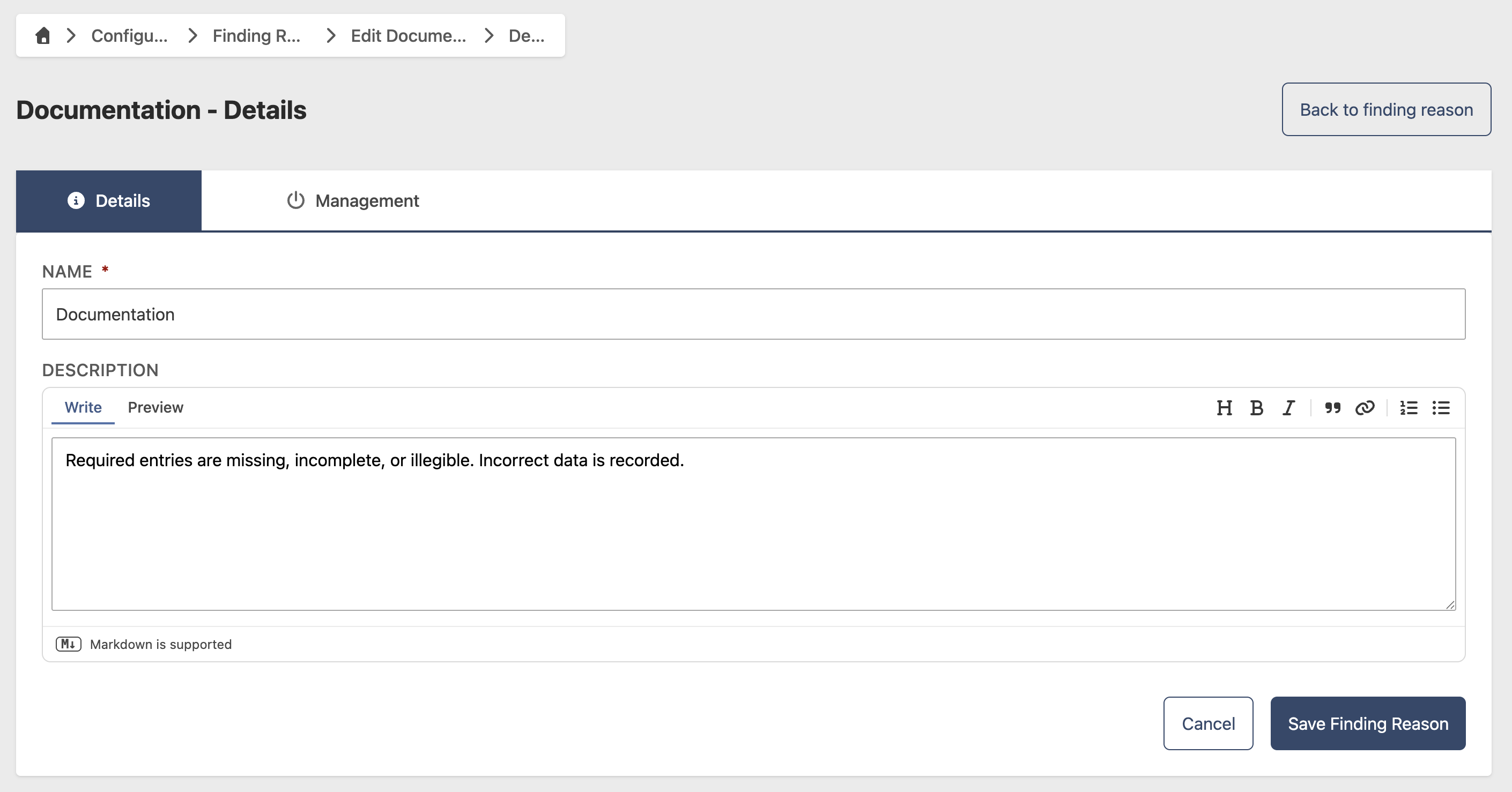The image size is (1512, 792).
Task: Switch to the Preview tab
Action: 155,407
